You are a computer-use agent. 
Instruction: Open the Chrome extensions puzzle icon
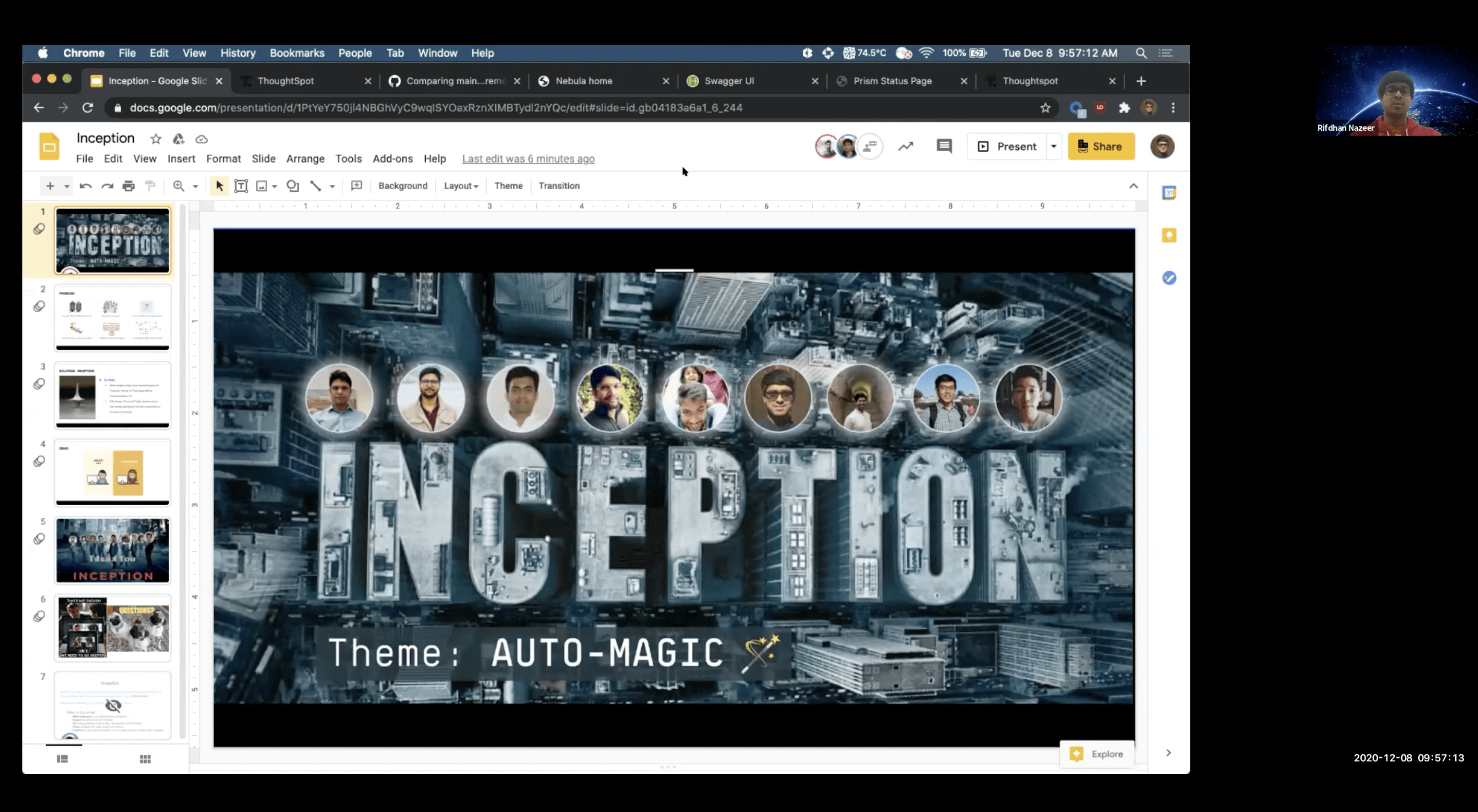click(1123, 107)
